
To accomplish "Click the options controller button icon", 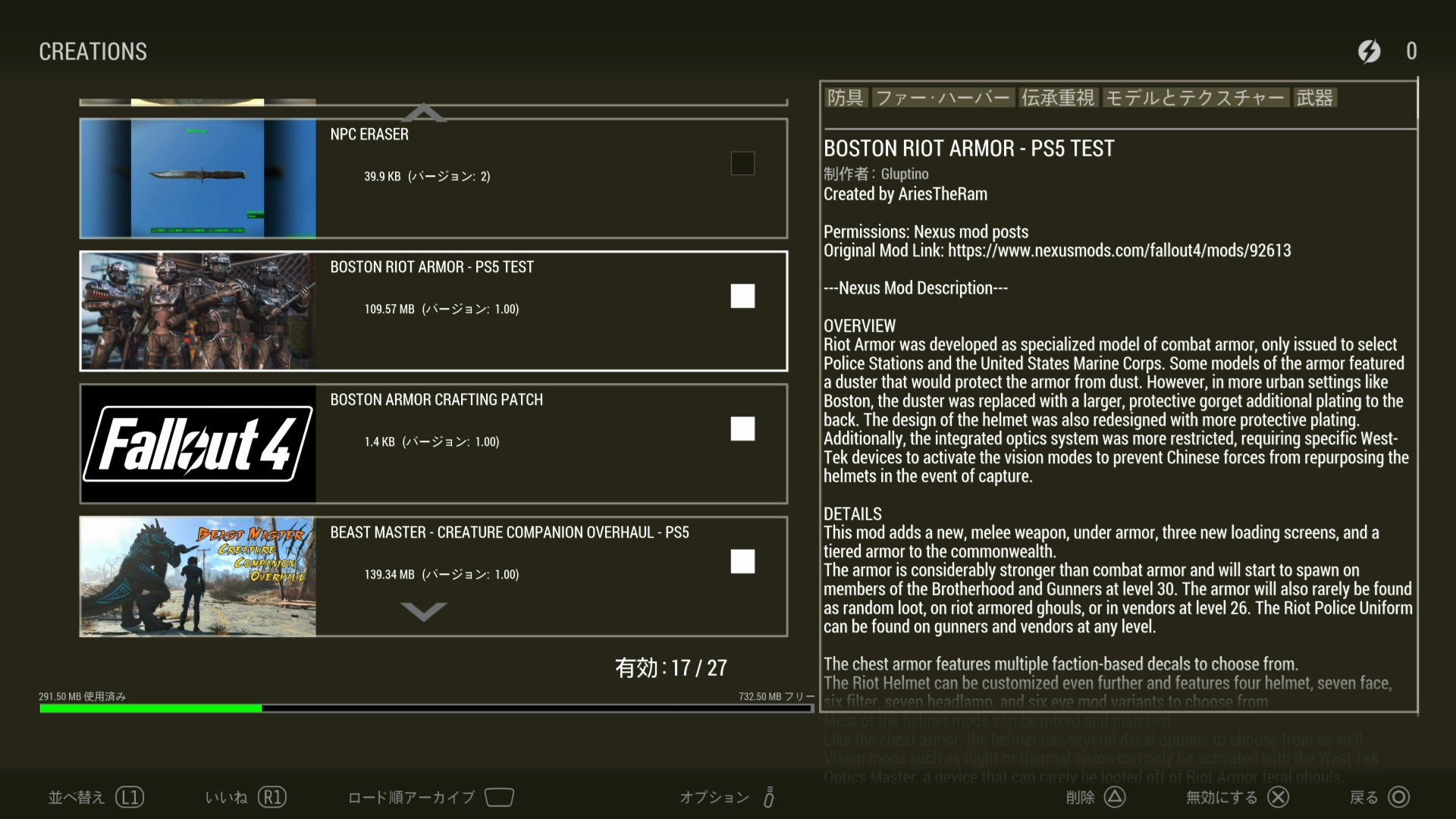I will [768, 797].
